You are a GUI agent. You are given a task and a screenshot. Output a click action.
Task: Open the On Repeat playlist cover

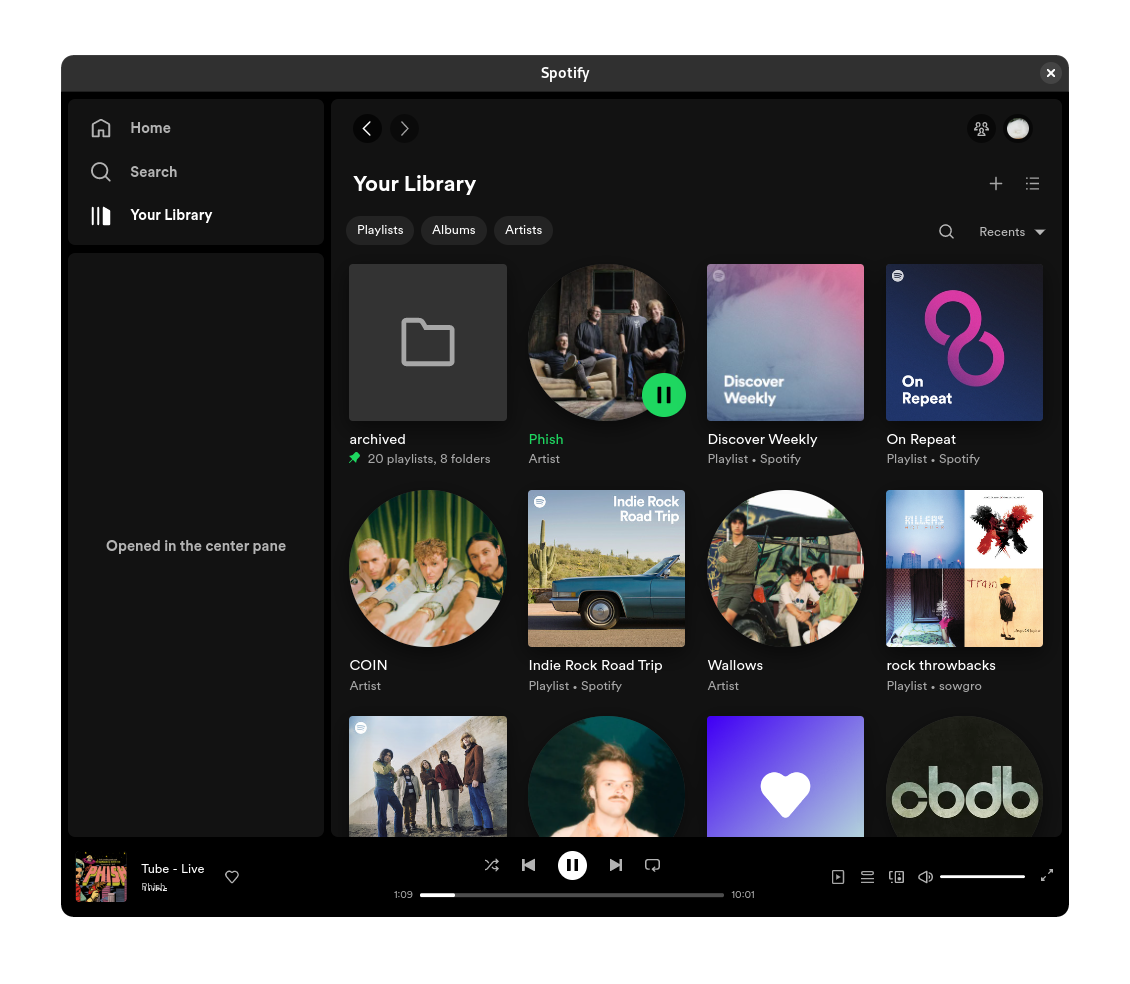(x=964, y=342)
